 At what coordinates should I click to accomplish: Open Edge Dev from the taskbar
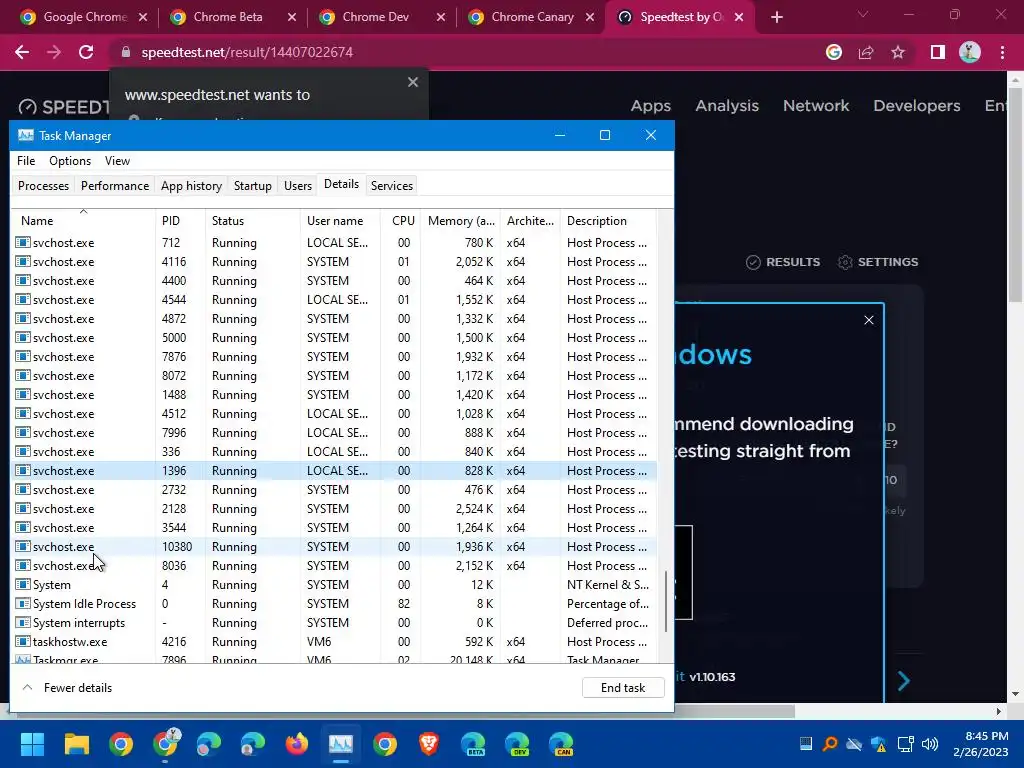[518, 744]
